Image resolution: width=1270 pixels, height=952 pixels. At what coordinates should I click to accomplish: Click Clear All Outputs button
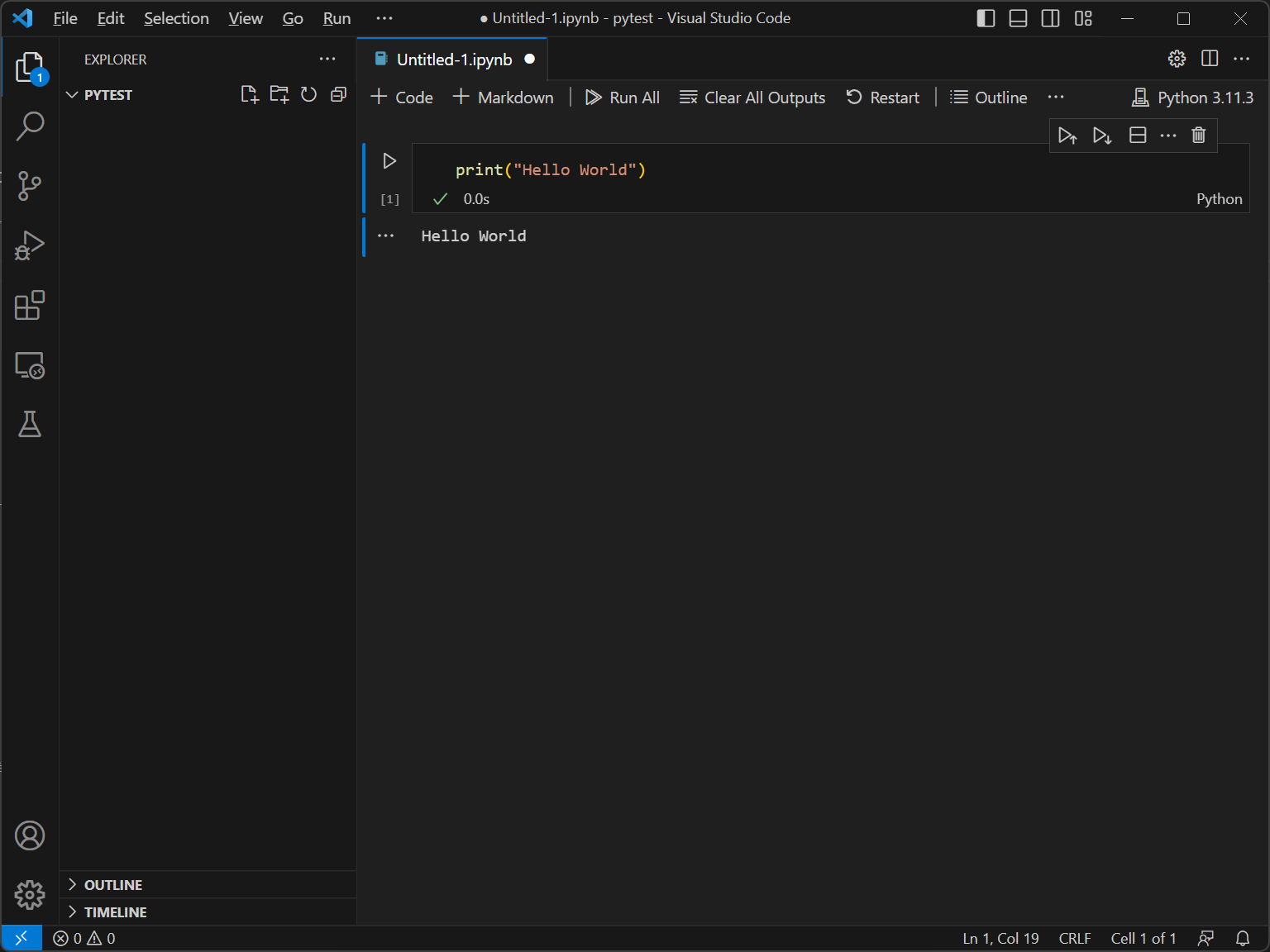[752, 98]
